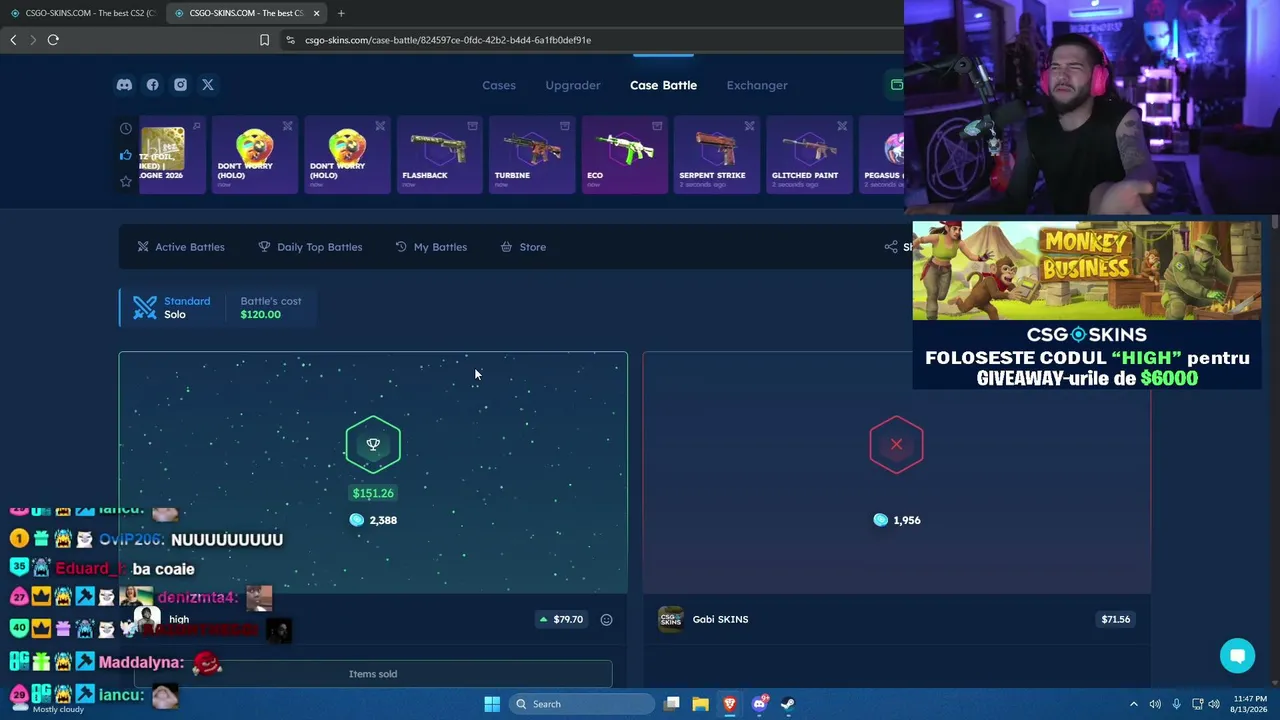This screenshot has height=720, width=1280.
Task: Go back in the browser
Action: tap(13, 40)
